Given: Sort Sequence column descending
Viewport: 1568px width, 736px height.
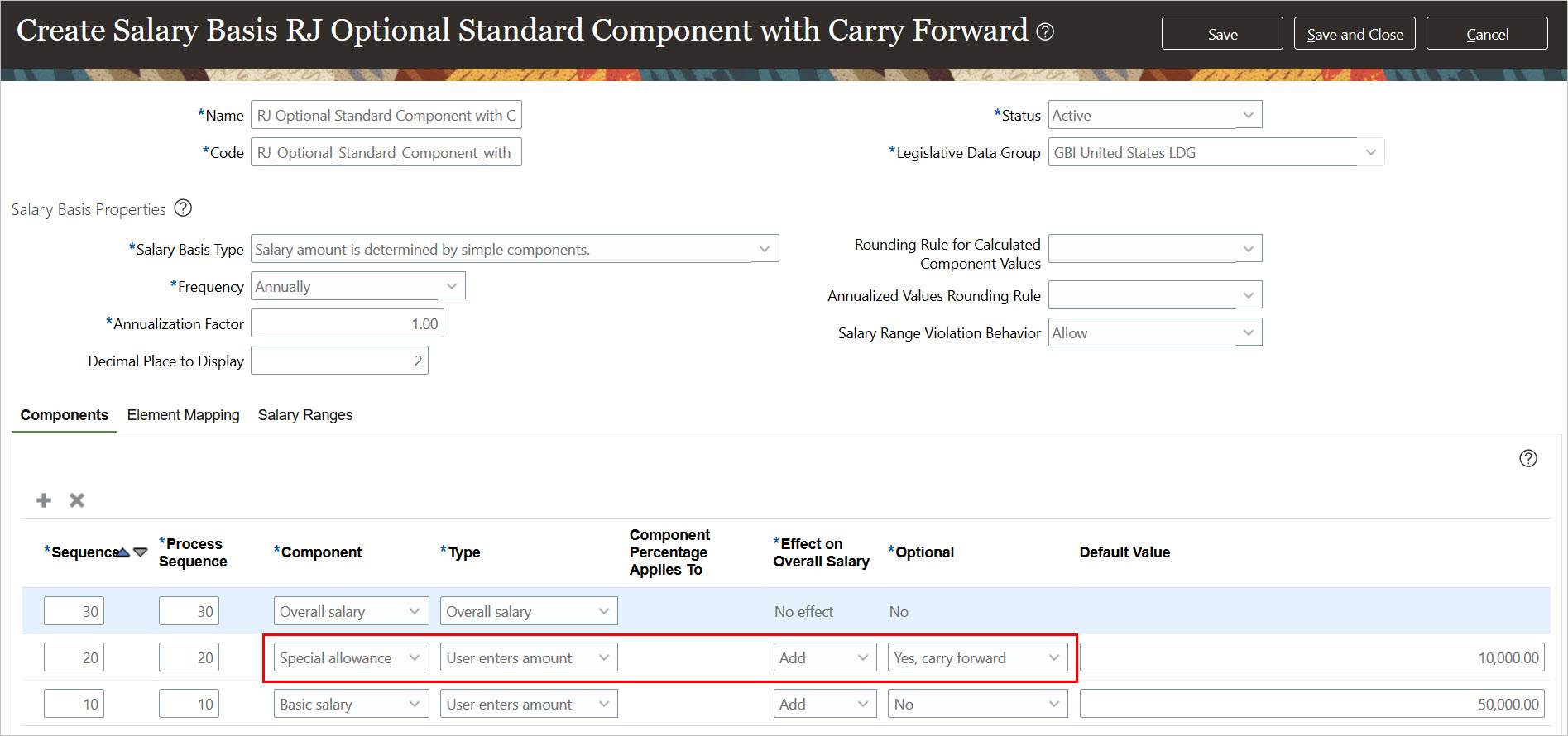Looking at the screenshot, I should point(141,552).
